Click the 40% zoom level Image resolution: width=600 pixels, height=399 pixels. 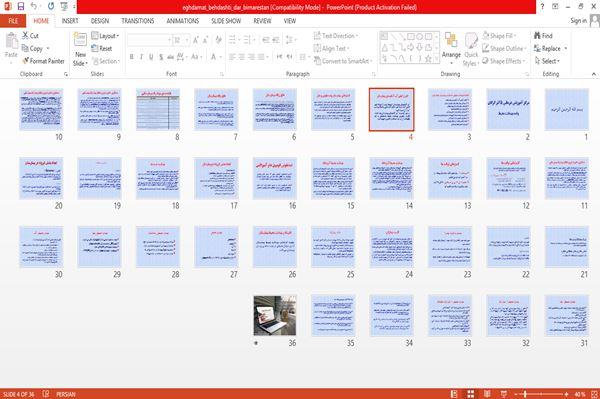pos(580,394)
